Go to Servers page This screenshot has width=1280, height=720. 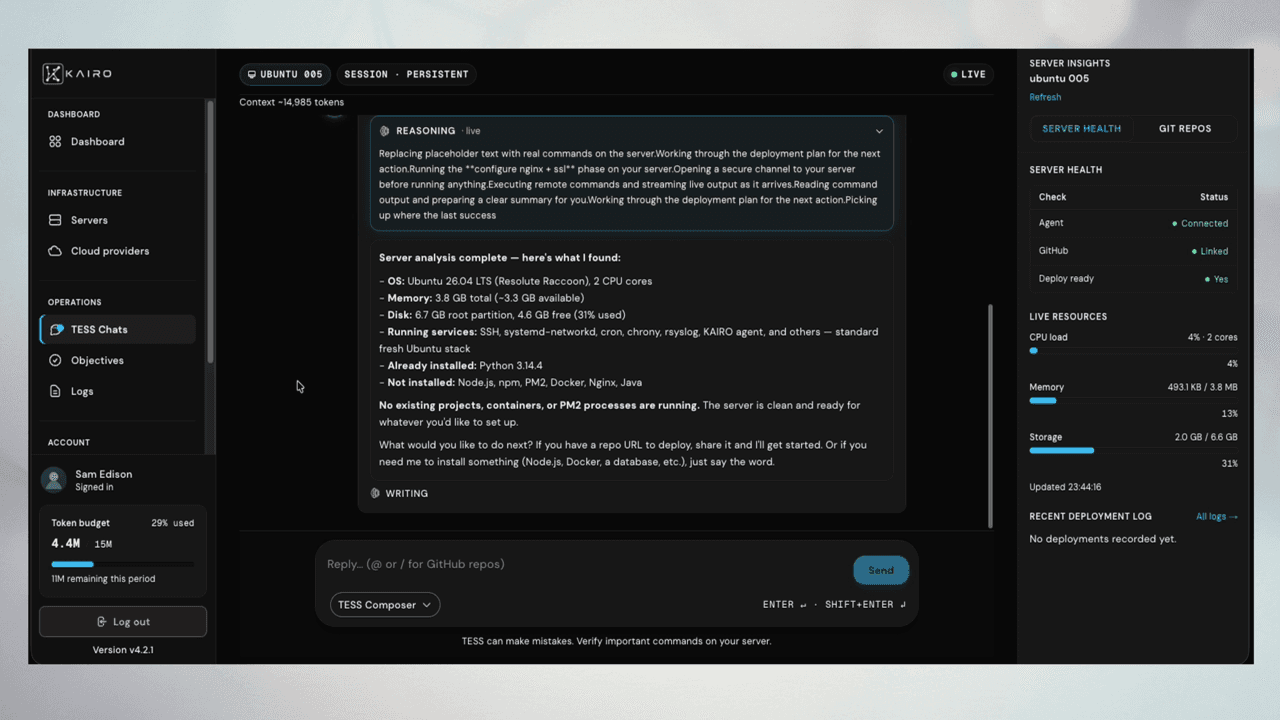(x=117, y=220)
